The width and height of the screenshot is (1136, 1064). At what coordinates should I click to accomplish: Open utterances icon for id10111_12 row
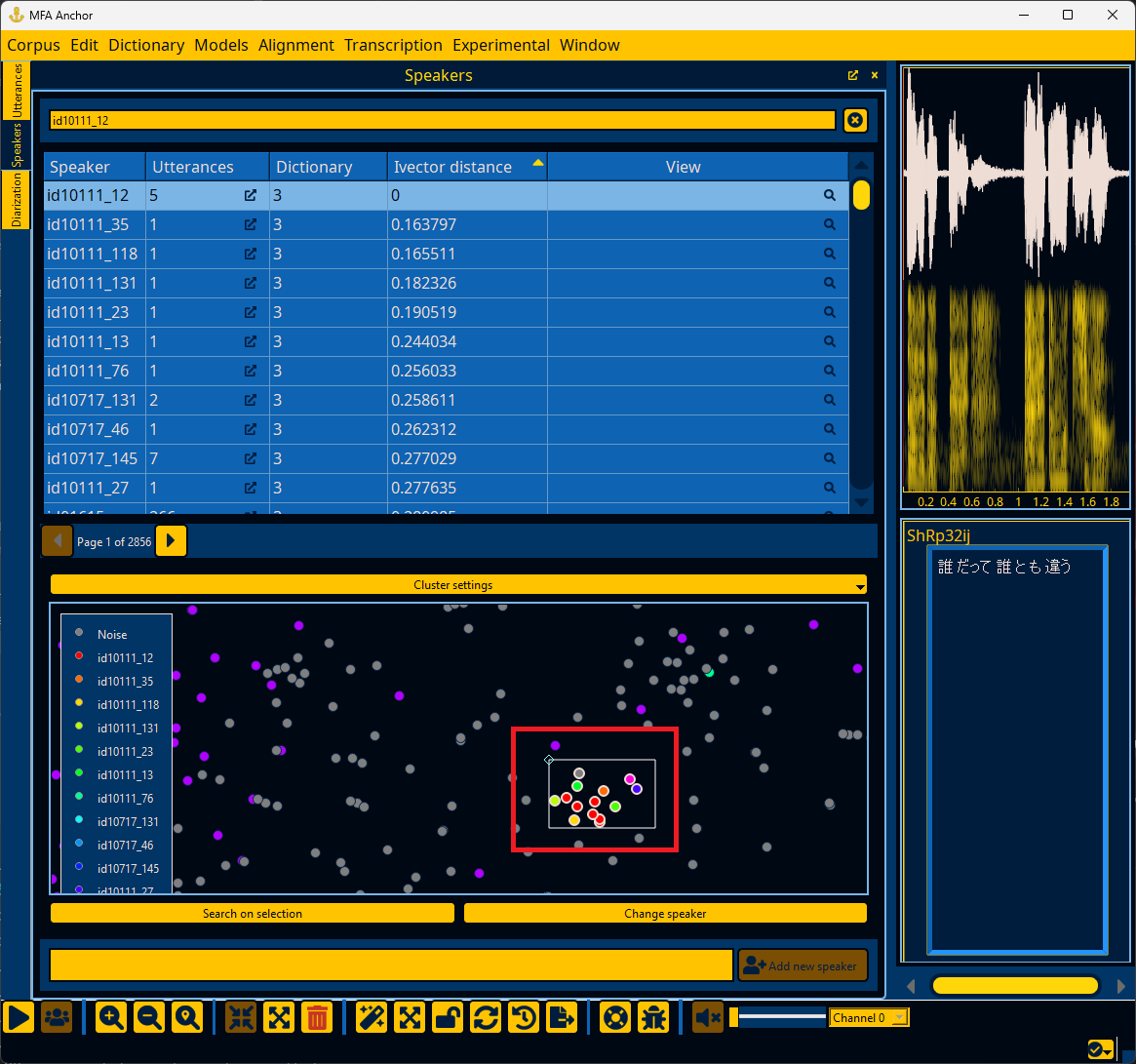pyautogui.click(x=250, y=195)
